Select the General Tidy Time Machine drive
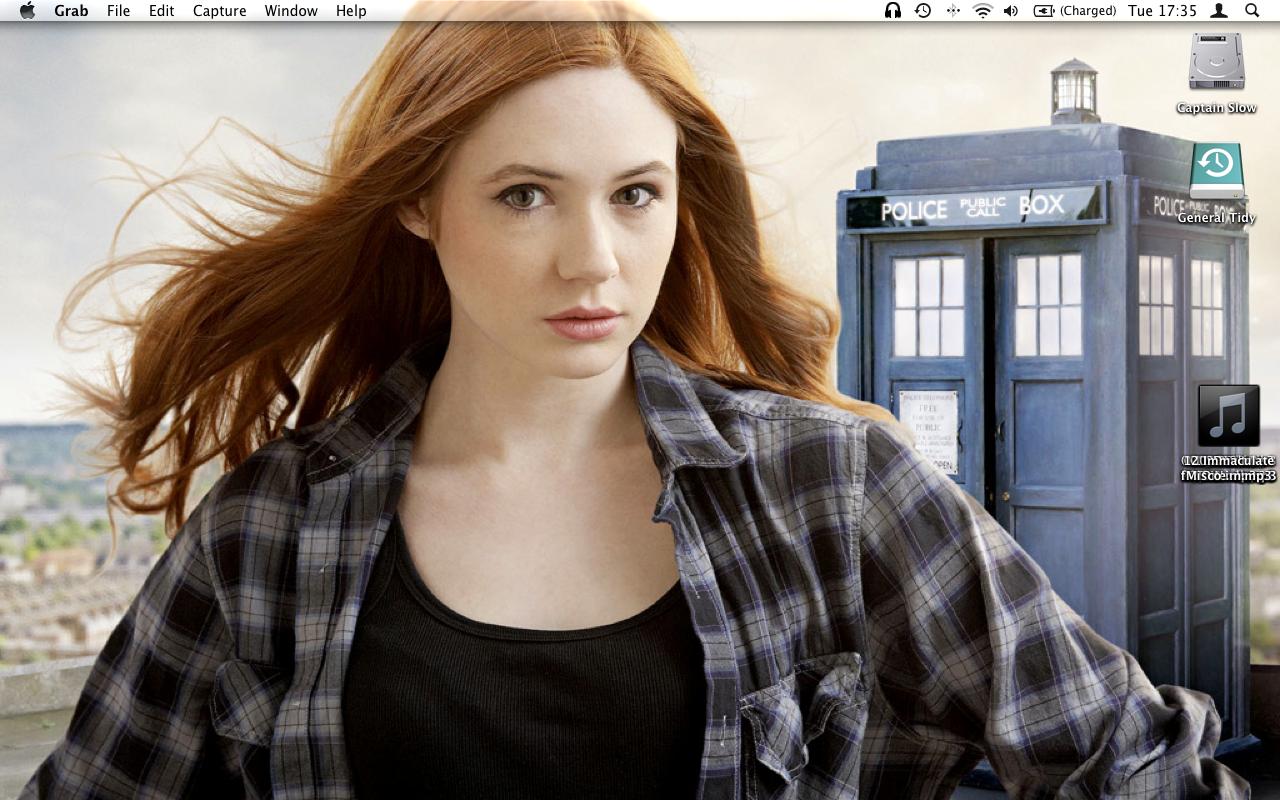Viewport: 1280px width, 800px height. click(1217, 171)
